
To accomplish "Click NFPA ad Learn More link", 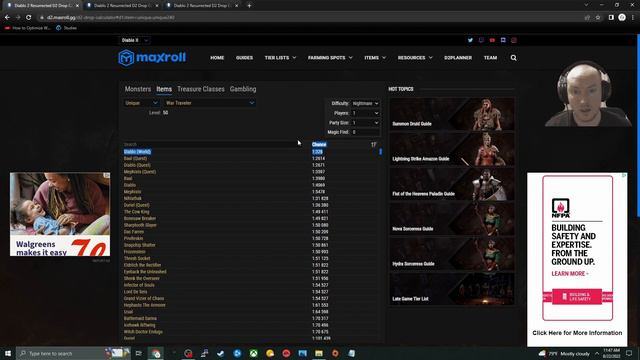I will [570, 273].
